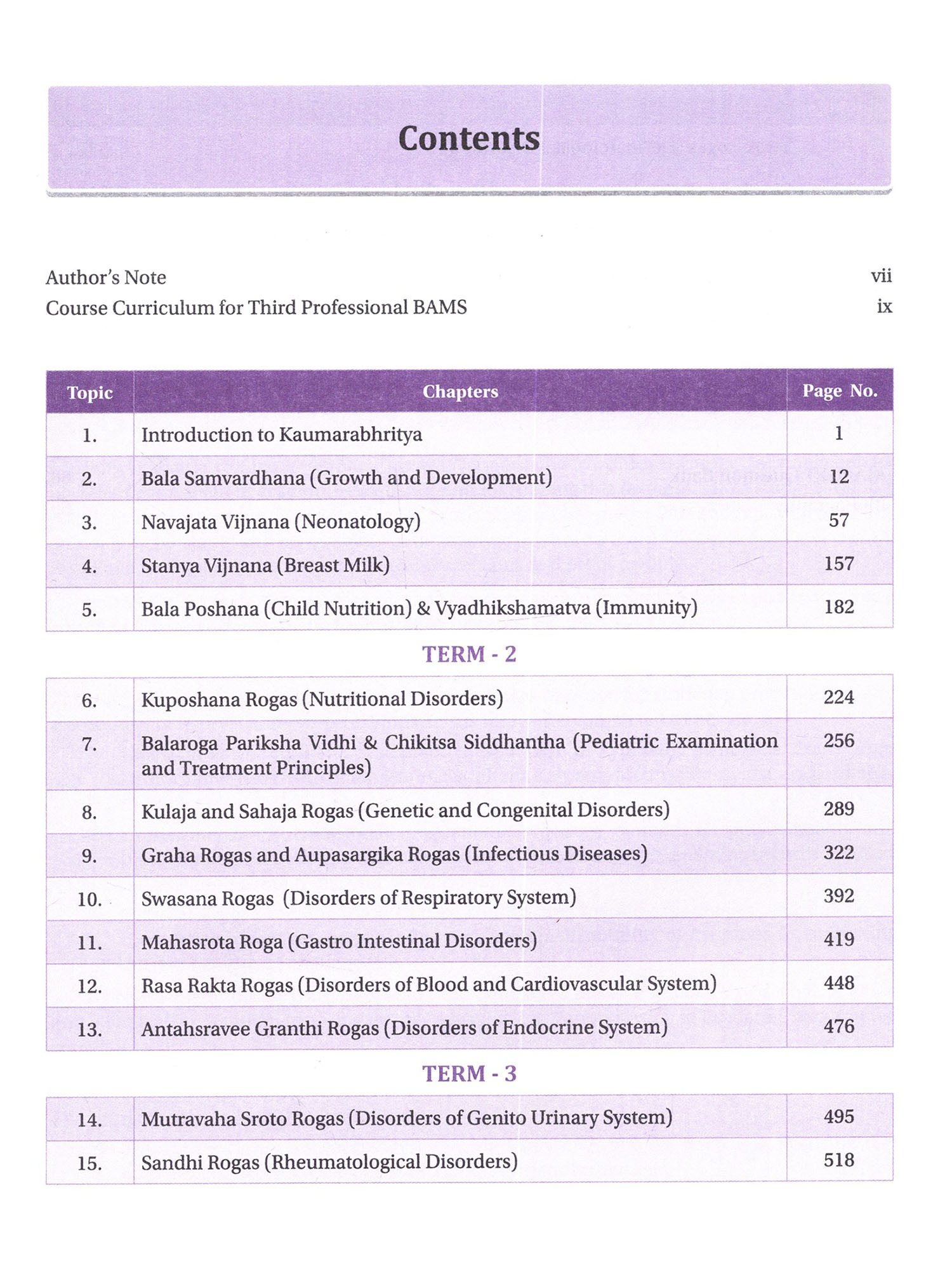Open Mutravaha Sroto Rogas chapter
The image size is (952, 1270).
406,1118
